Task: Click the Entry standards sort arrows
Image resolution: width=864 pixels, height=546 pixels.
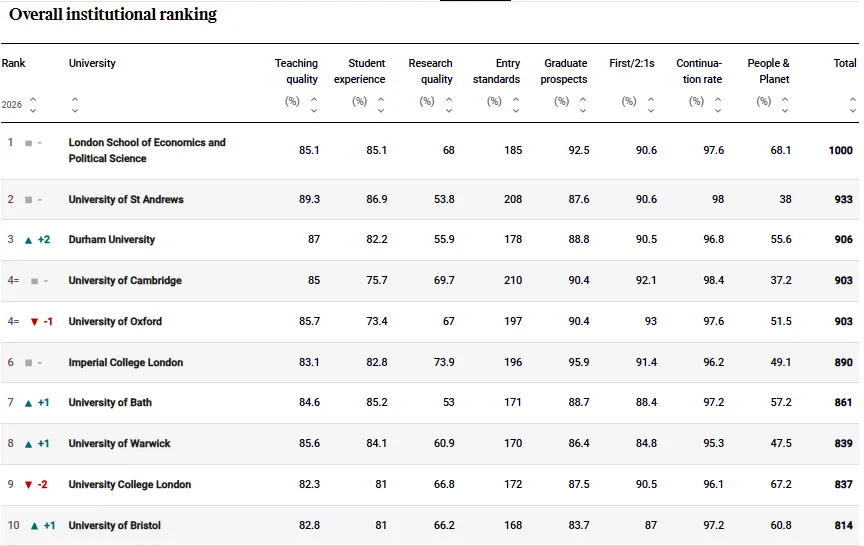Action: (516, 104)
